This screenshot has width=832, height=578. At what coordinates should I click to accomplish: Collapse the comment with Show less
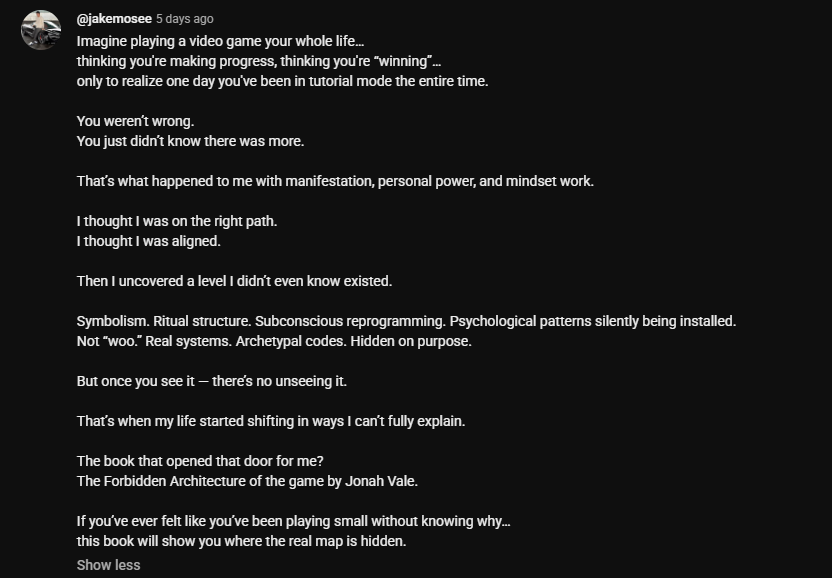click(x=108, y=565)
